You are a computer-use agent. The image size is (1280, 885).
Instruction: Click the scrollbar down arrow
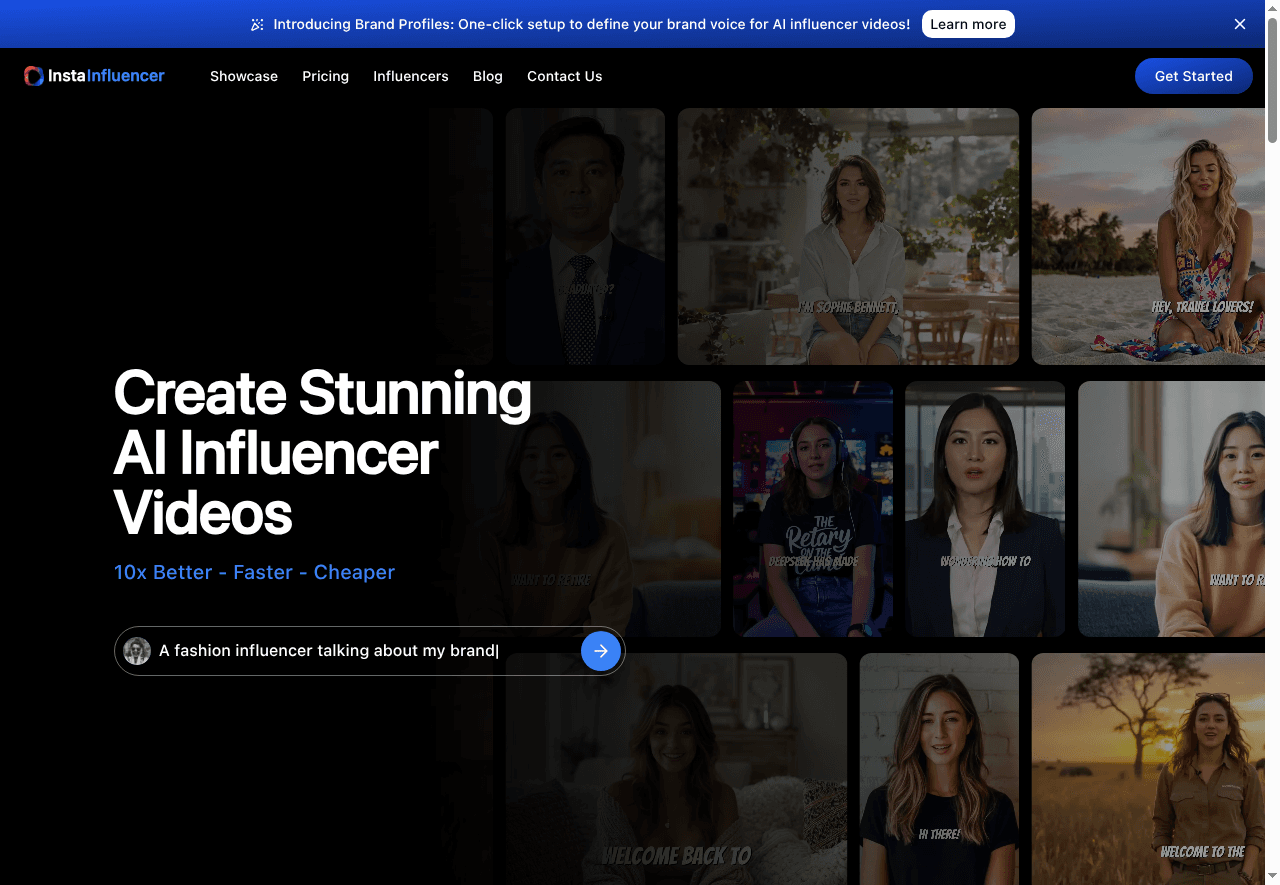(1271, 877)
